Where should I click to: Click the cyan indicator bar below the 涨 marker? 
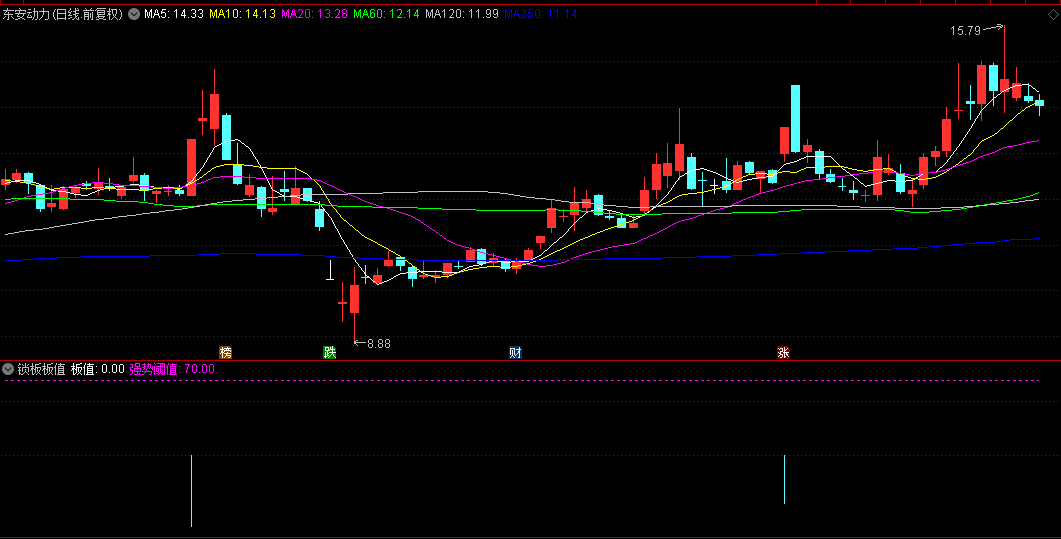[x=784, y=479]
